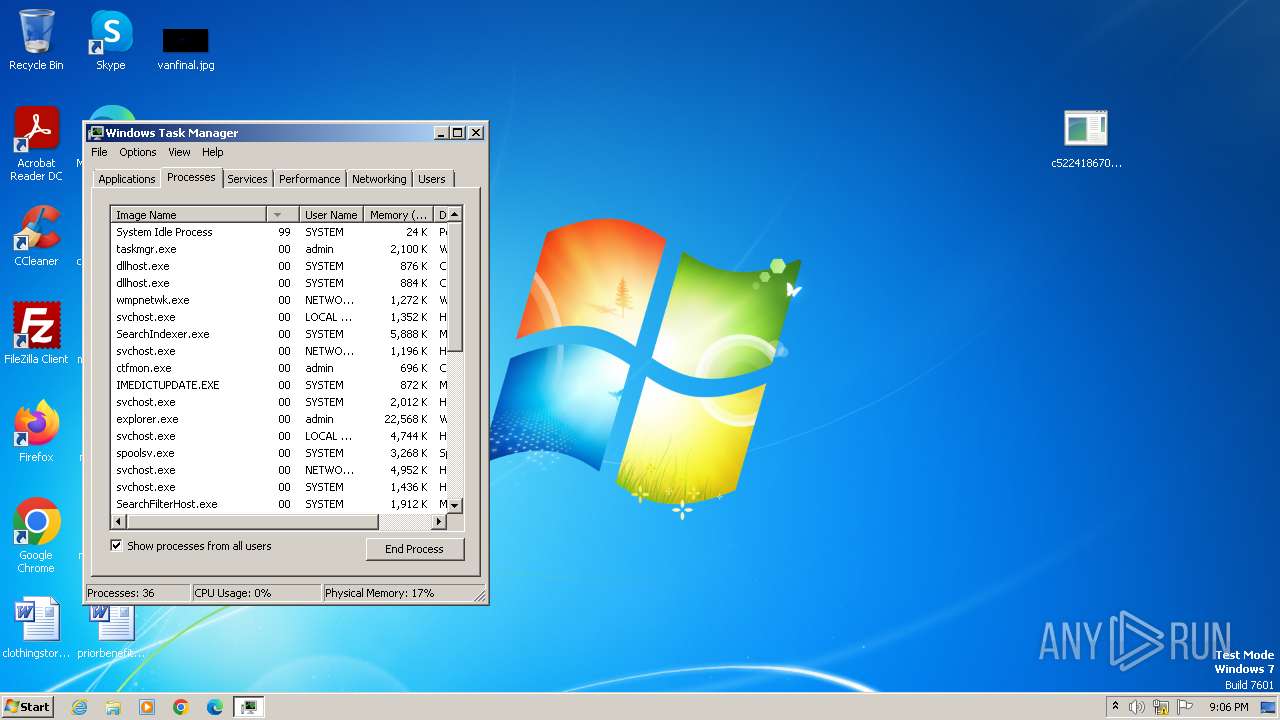Select the Task Manager taskbar button
The height and width of the screenshot is (720, 1280).
(x=248, y=707)
